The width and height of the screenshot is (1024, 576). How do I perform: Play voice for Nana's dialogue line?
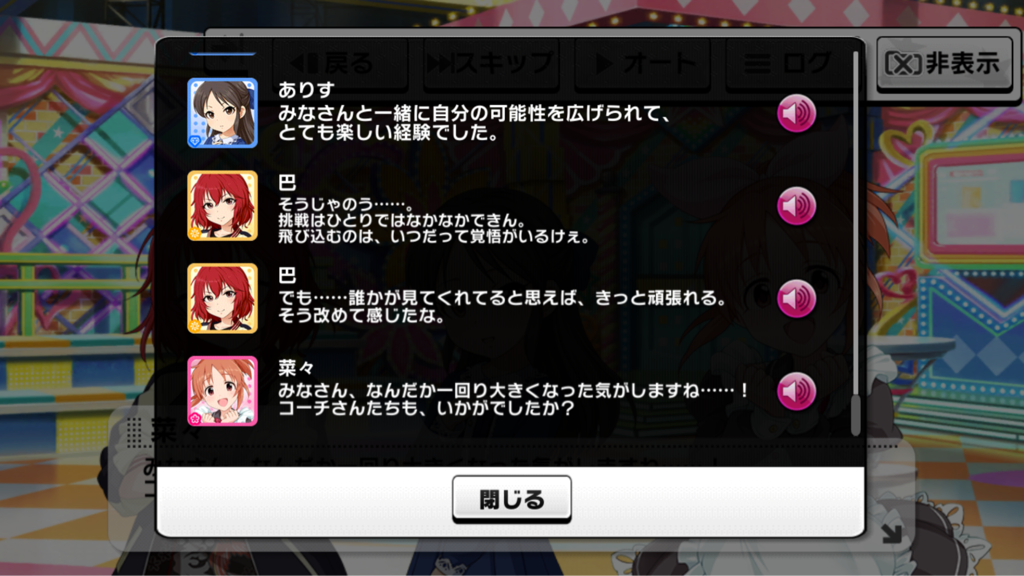pyautogui.click(x=796, y=391)
